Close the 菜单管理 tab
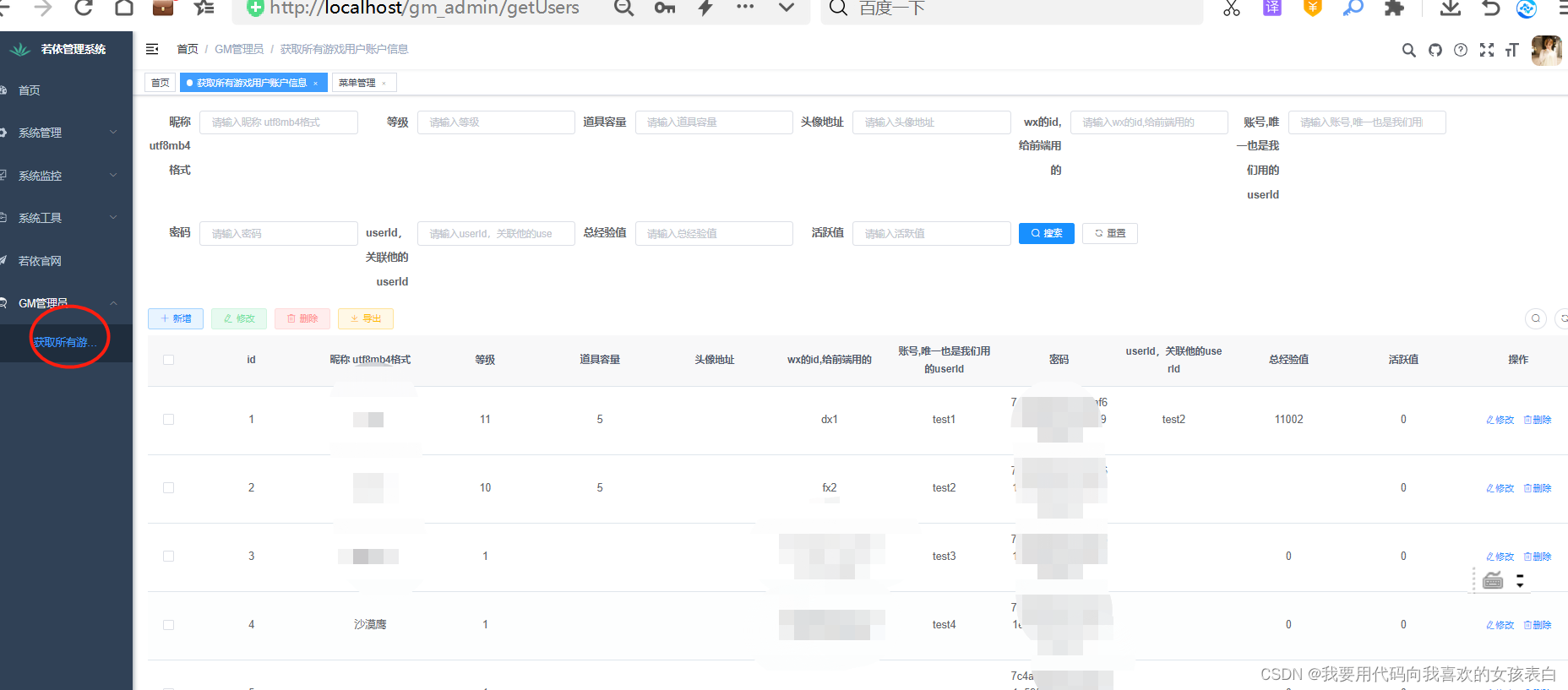This screenshot has width=1568, height=690. pos(384,83)
